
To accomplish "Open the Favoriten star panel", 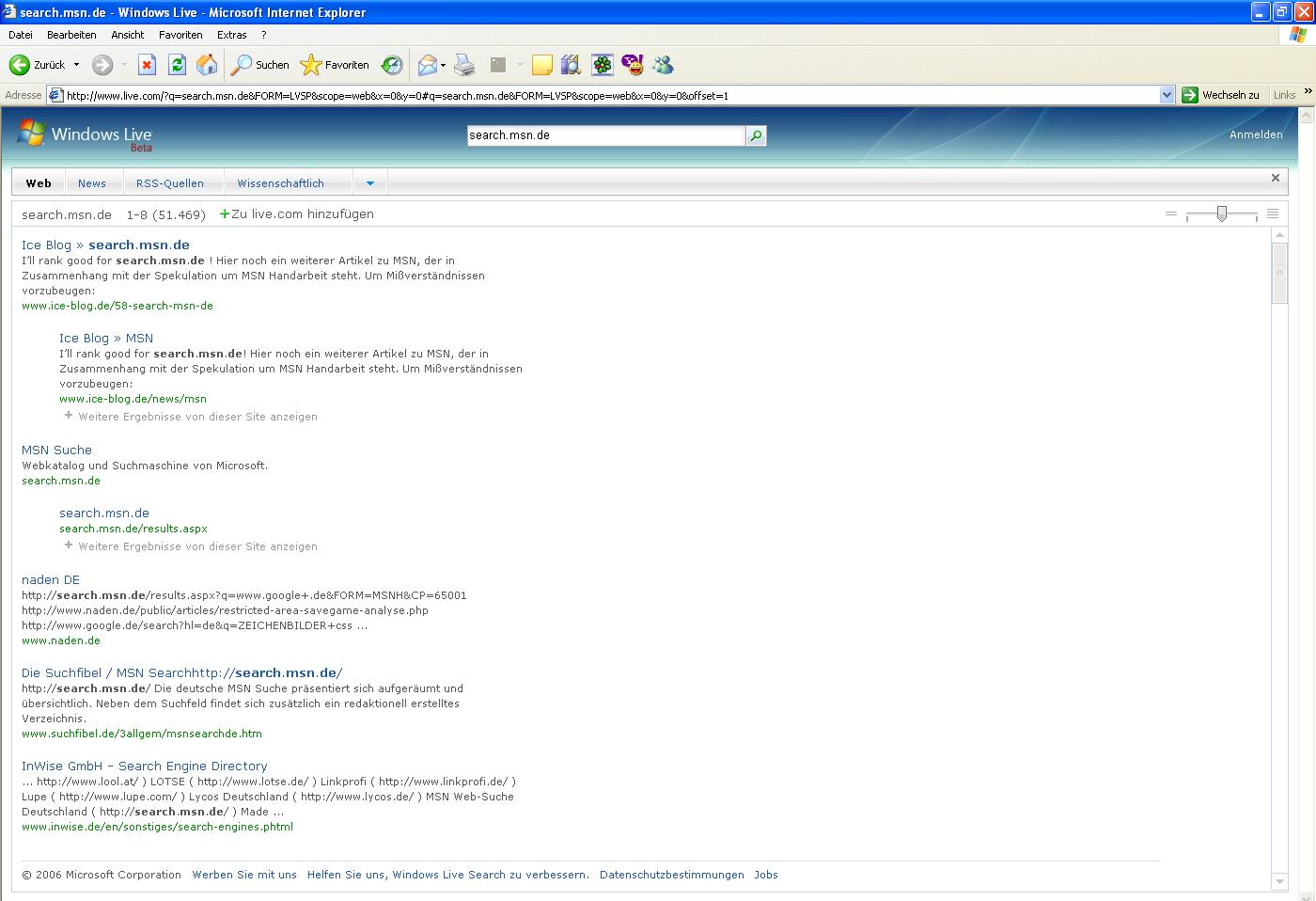I will point(335,65).
